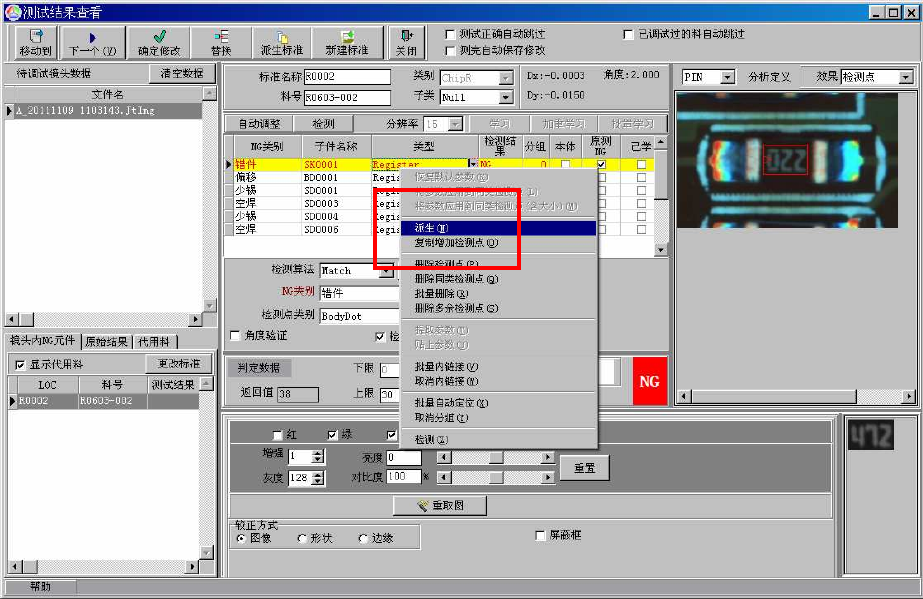This screenshot has height=599, width=923.
Task: Enable 测试正确自动跳过 checkbox
Action: tap(450, 34)
